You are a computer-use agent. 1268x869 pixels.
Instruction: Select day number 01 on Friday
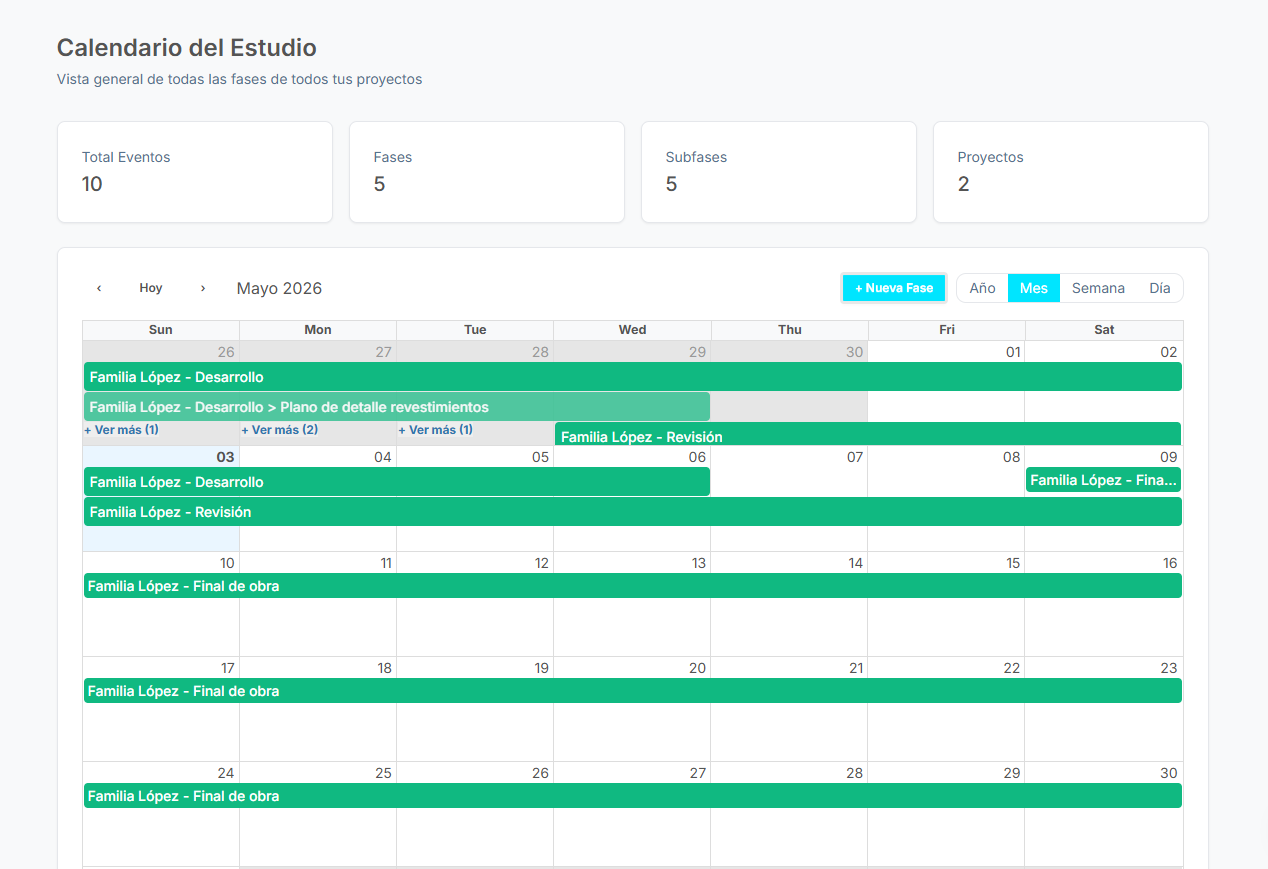point(1013,352)
